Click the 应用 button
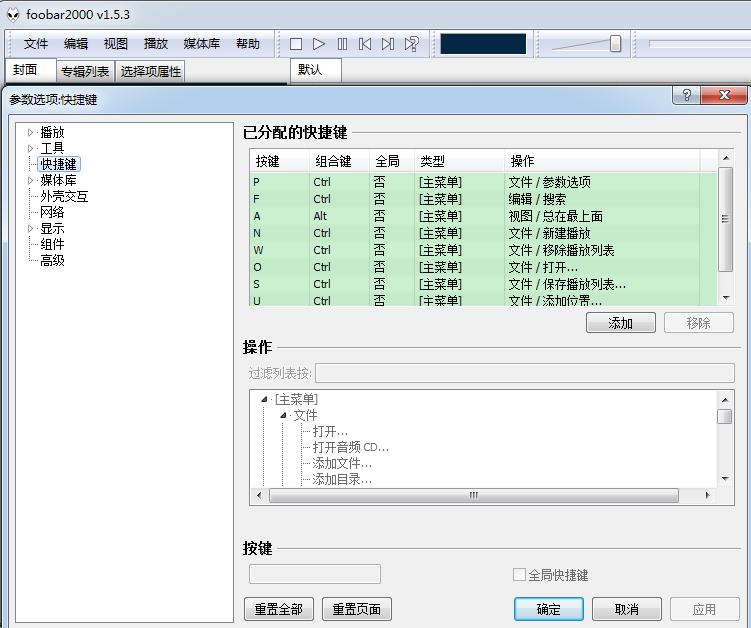Image resolution: width=751 pixels, height=628 pixels. coord(705,609)
